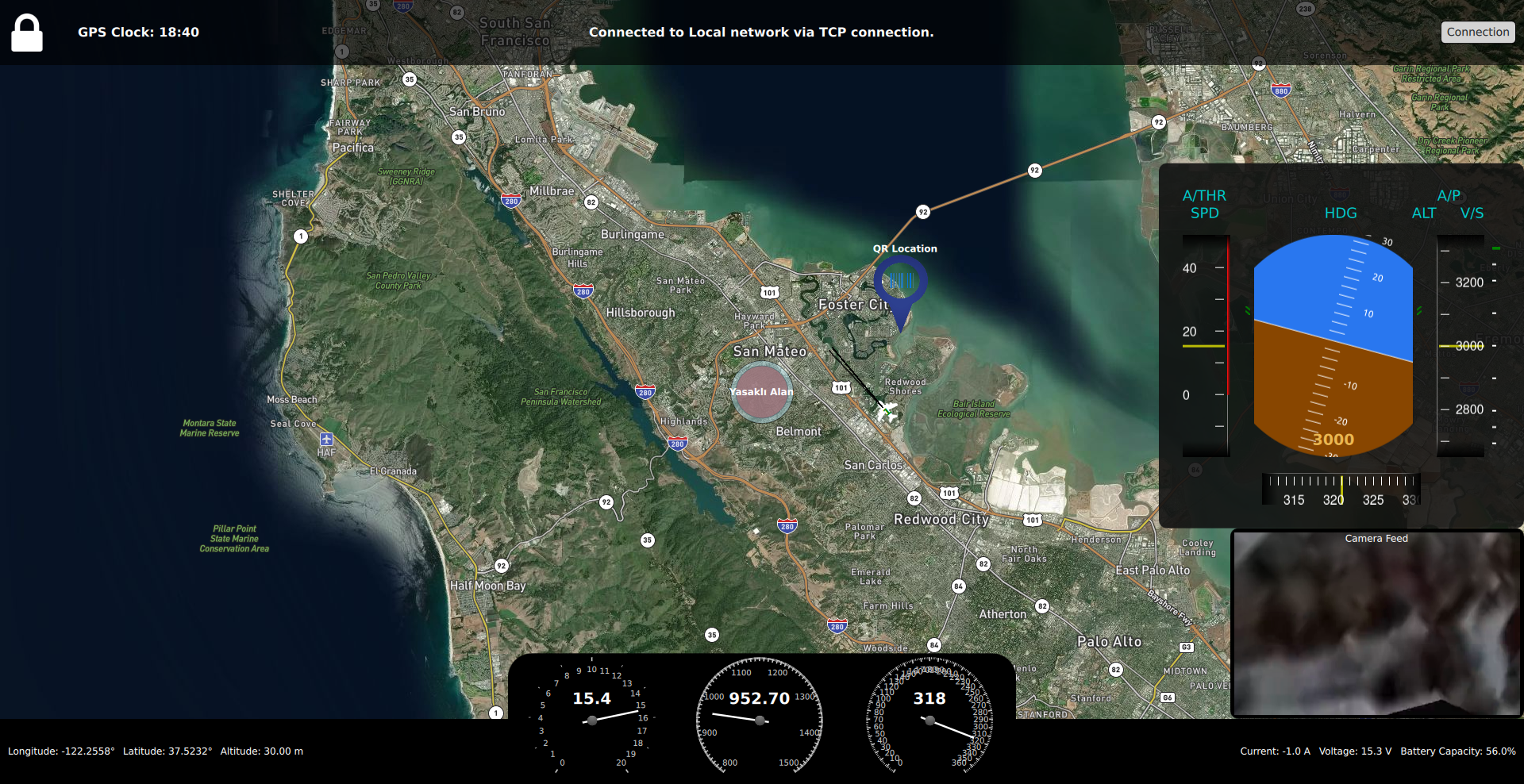Click the East Palo Alto map label
Screen dimensions: 1524x784
(1153, 571)
